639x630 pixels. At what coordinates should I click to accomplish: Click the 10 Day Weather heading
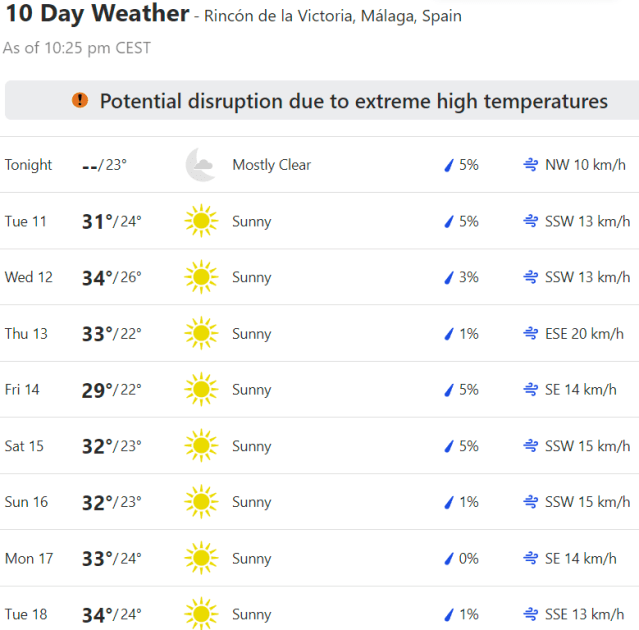click(x=96, y=14)
